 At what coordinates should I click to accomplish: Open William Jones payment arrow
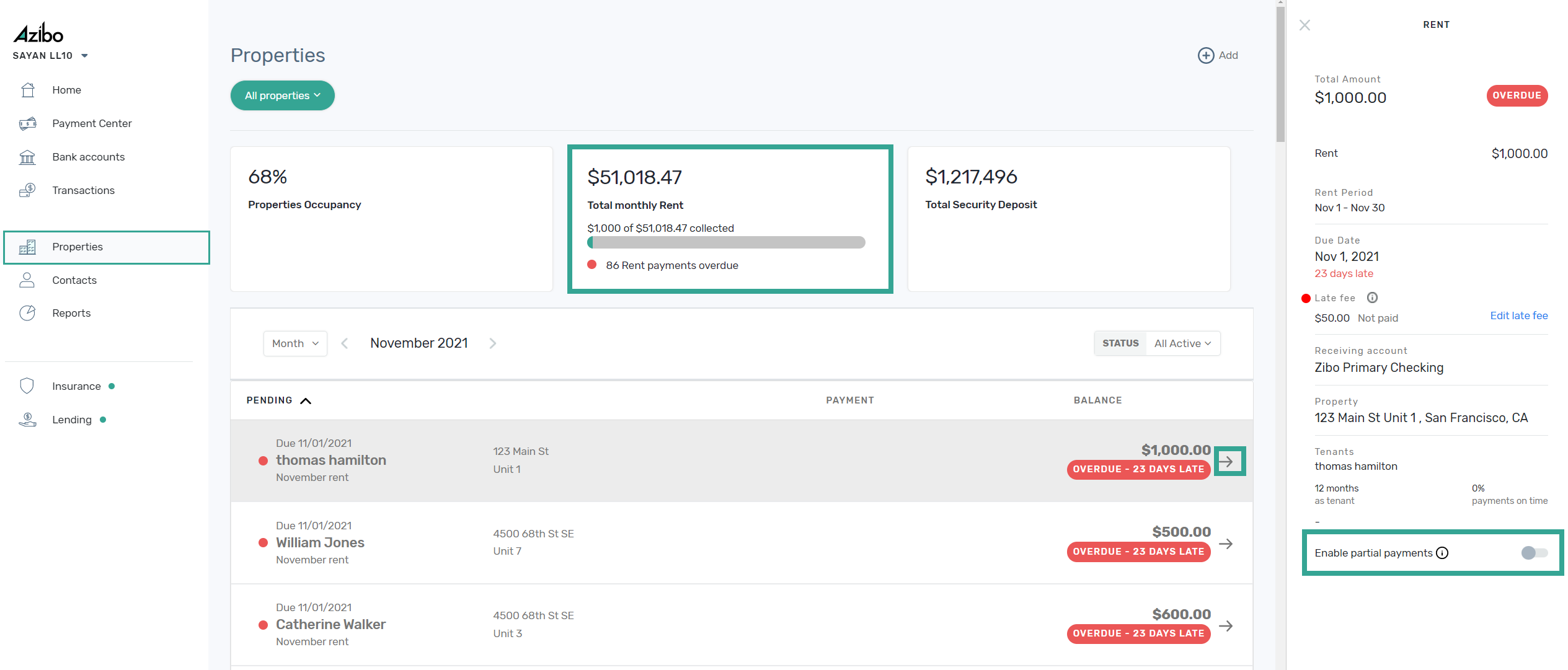coord(1226,544)
